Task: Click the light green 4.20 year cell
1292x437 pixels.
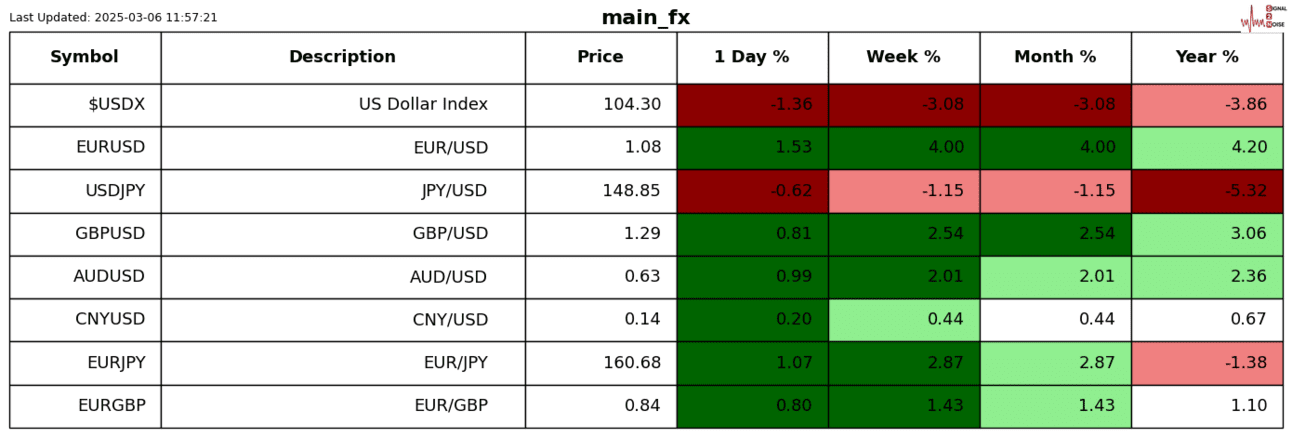Action: (1206, 147)
